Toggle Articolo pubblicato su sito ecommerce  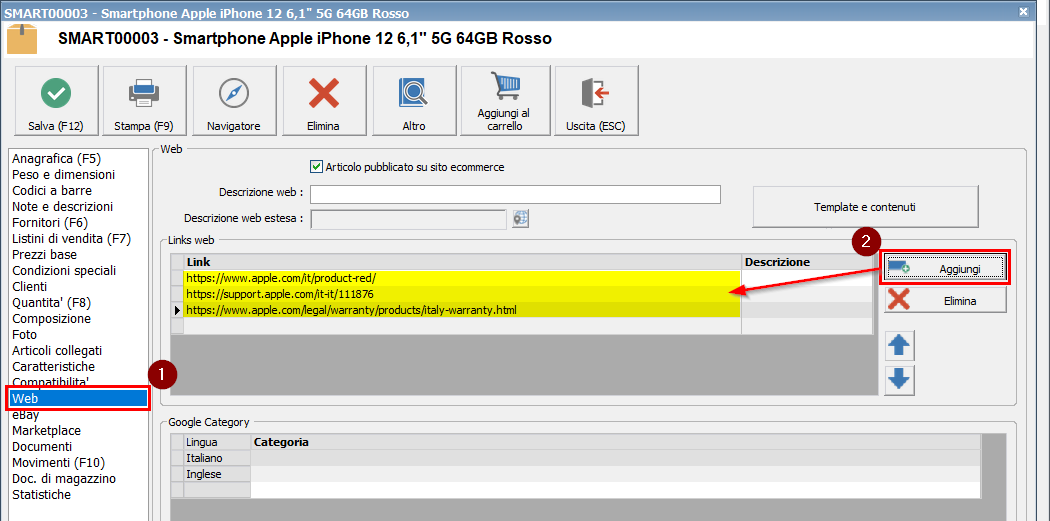click(x=317, y=167)
